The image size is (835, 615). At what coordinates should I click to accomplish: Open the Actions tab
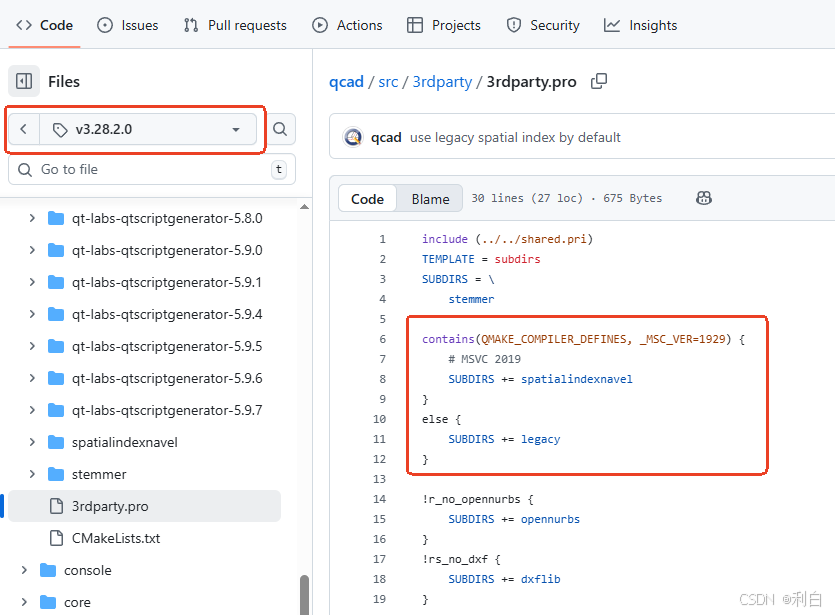pos(347,25)
